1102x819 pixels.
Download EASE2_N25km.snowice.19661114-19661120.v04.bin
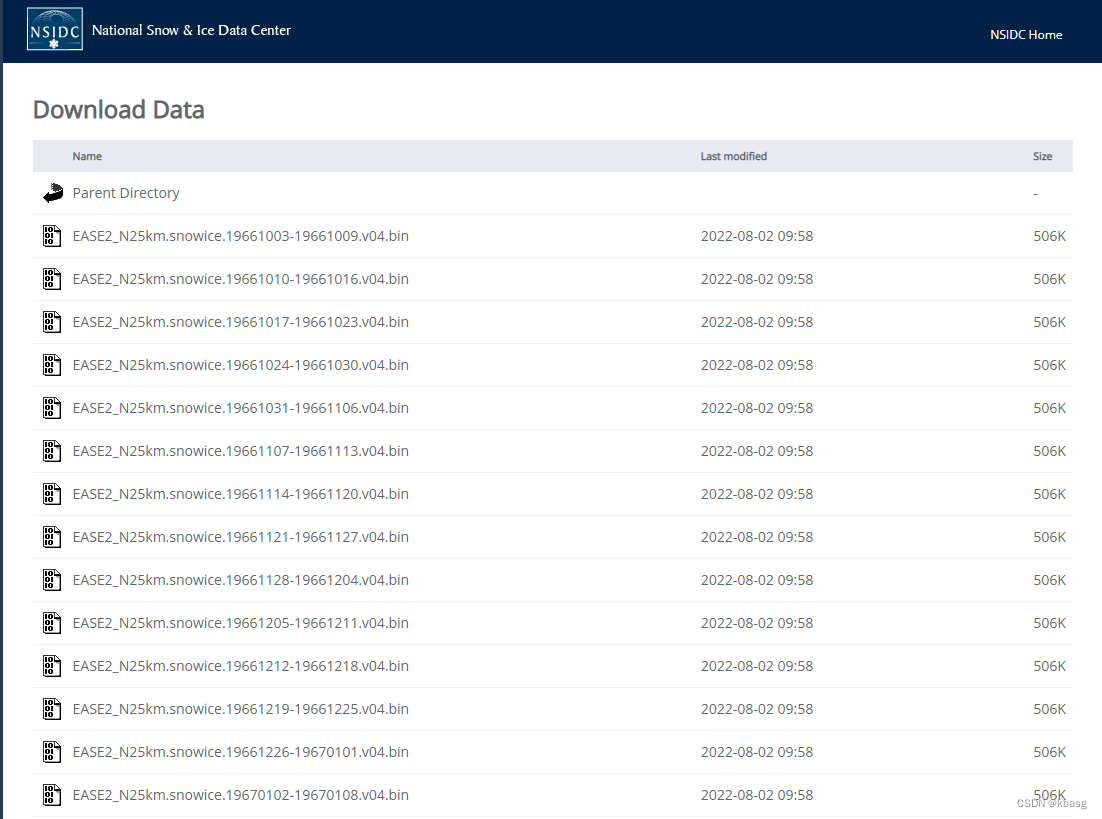pos(240,494)
